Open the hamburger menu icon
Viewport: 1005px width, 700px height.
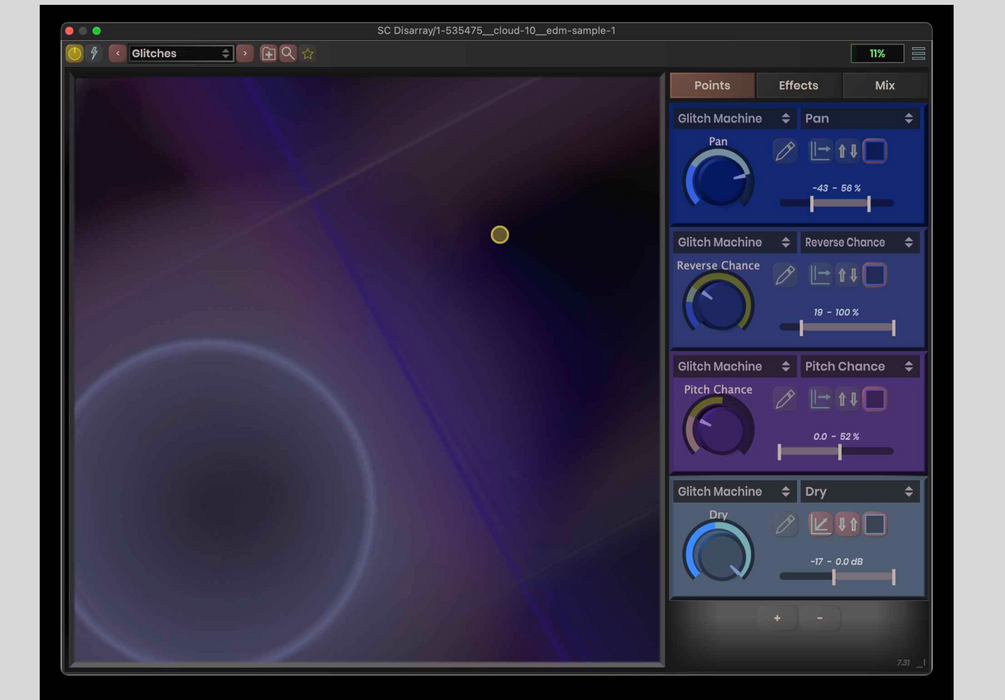(x=918, y=53)
